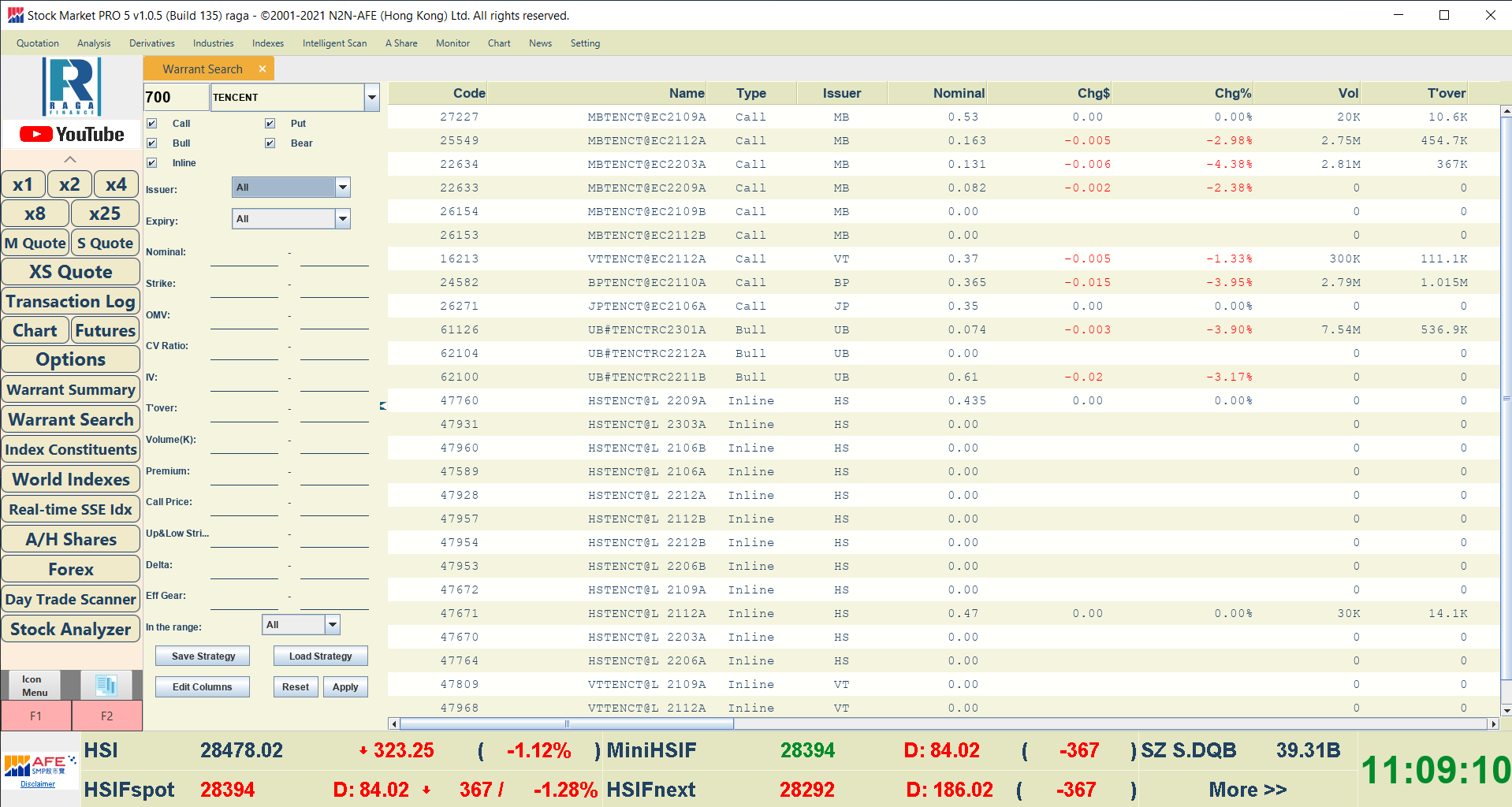Screen dimensions: 1512x807
Task: Click the Apply button
Action: 345,687
